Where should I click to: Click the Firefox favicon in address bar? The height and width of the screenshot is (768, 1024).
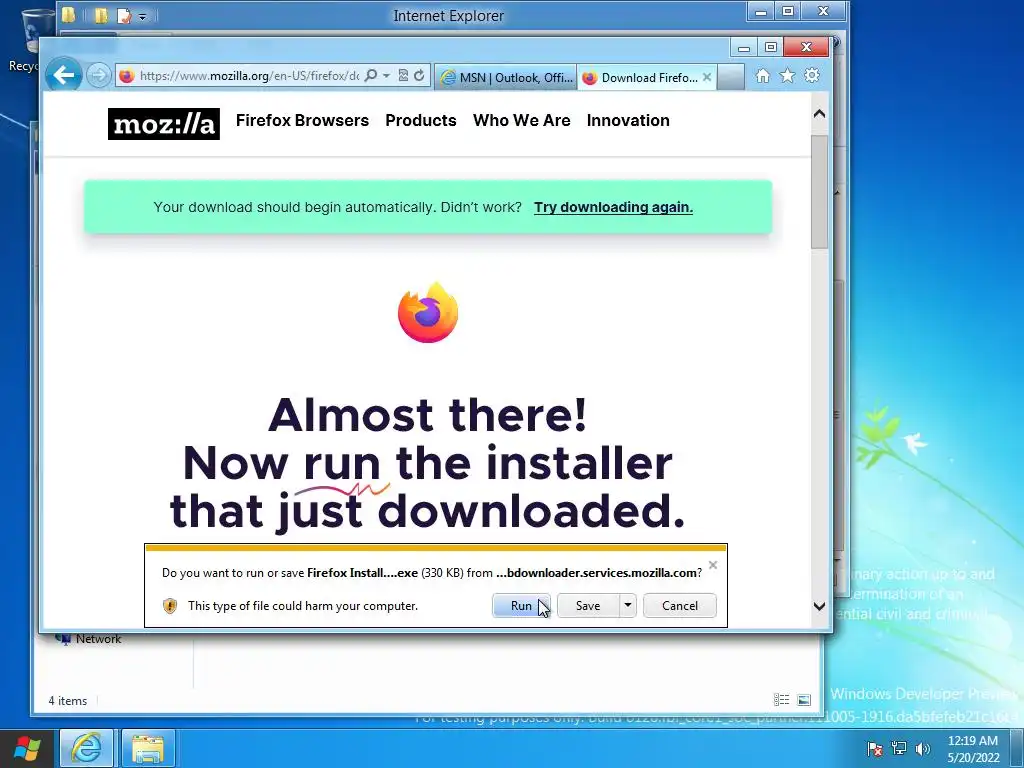click(x=127, y=76)
